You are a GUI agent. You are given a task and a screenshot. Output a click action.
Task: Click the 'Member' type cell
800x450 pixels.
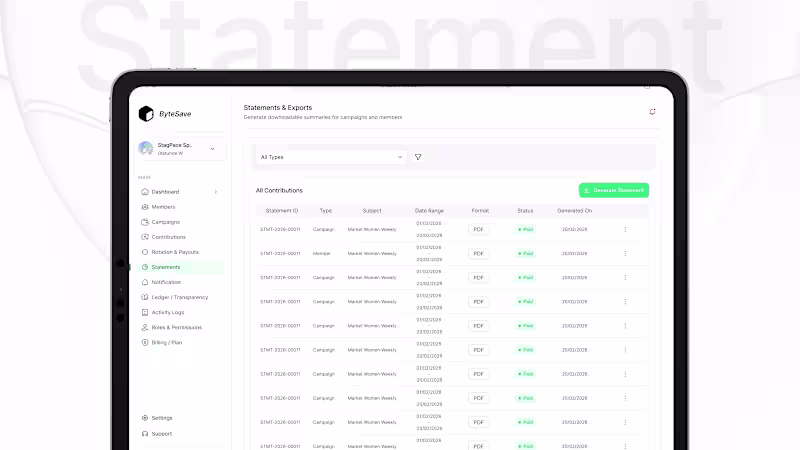[x=321, y=254]
